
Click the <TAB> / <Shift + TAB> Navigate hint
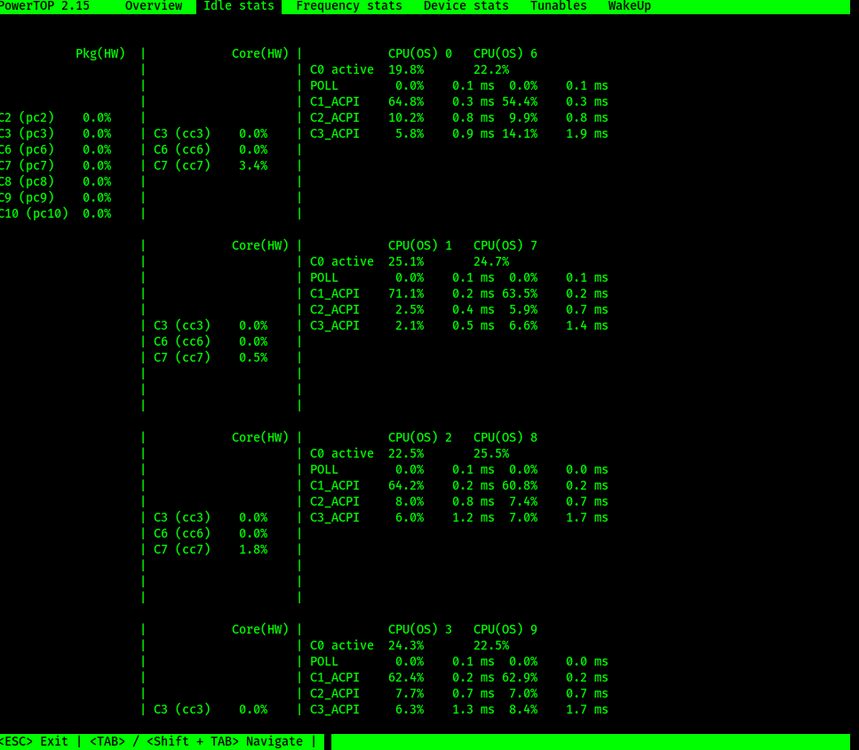click(x=196, y=741)
